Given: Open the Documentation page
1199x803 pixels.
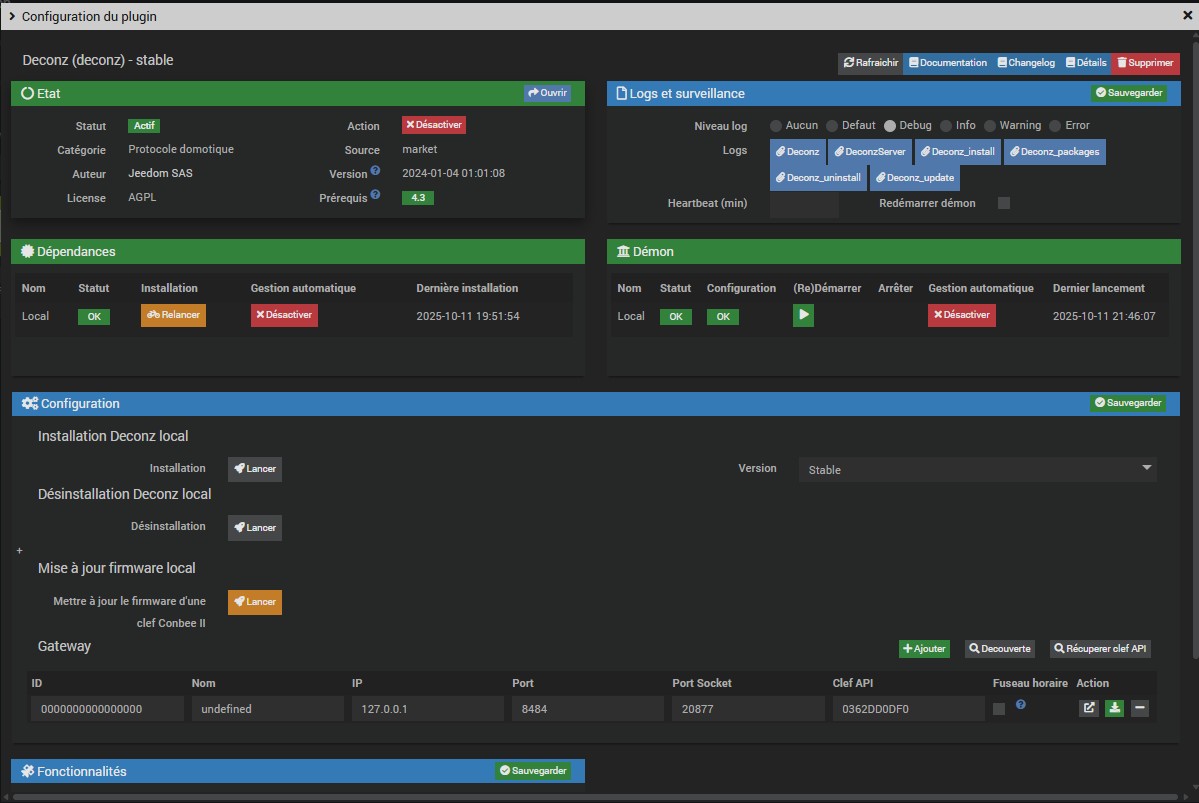Looking at the screenshot, I should (x=947, y=63).
